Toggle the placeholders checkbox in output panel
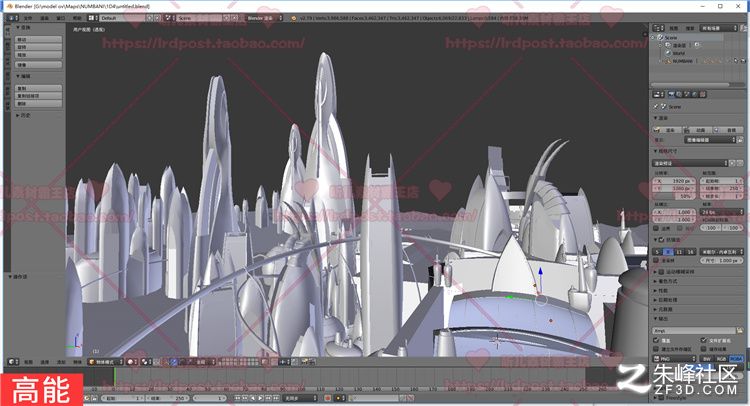This screenshot has width=750, height=406. point(655,349)
